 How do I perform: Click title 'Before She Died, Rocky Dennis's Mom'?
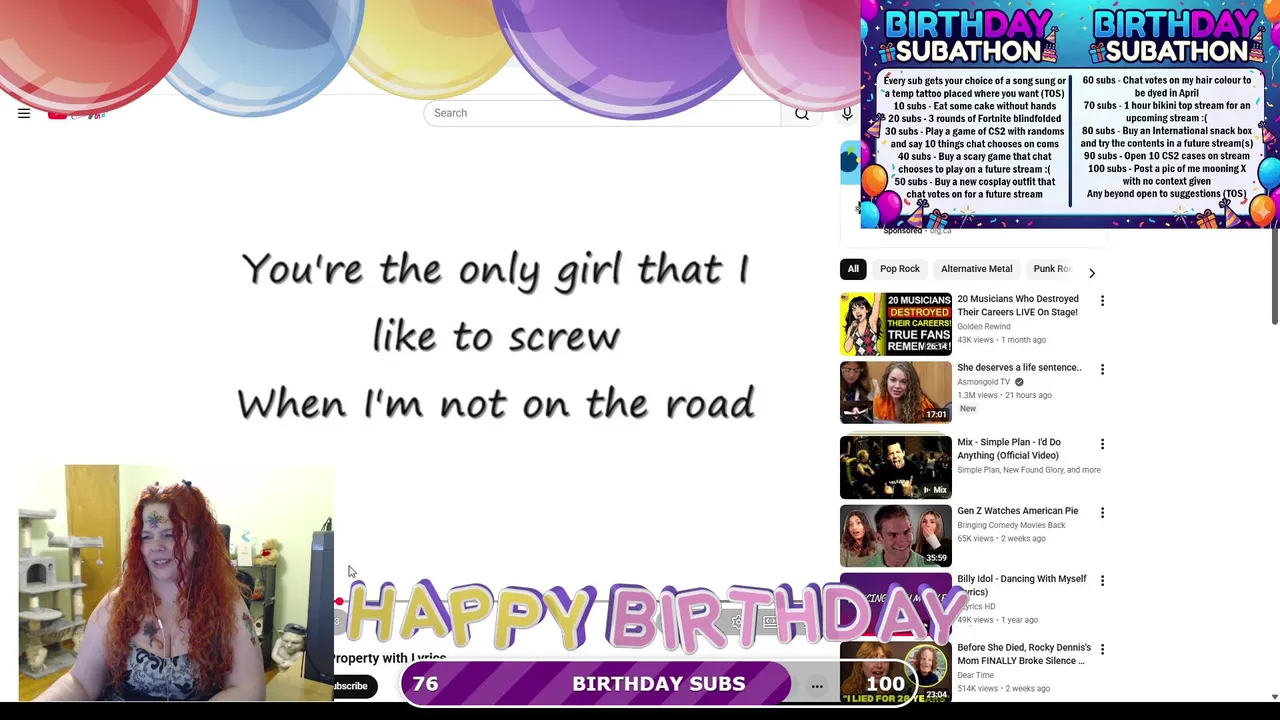pos(1024,654)
